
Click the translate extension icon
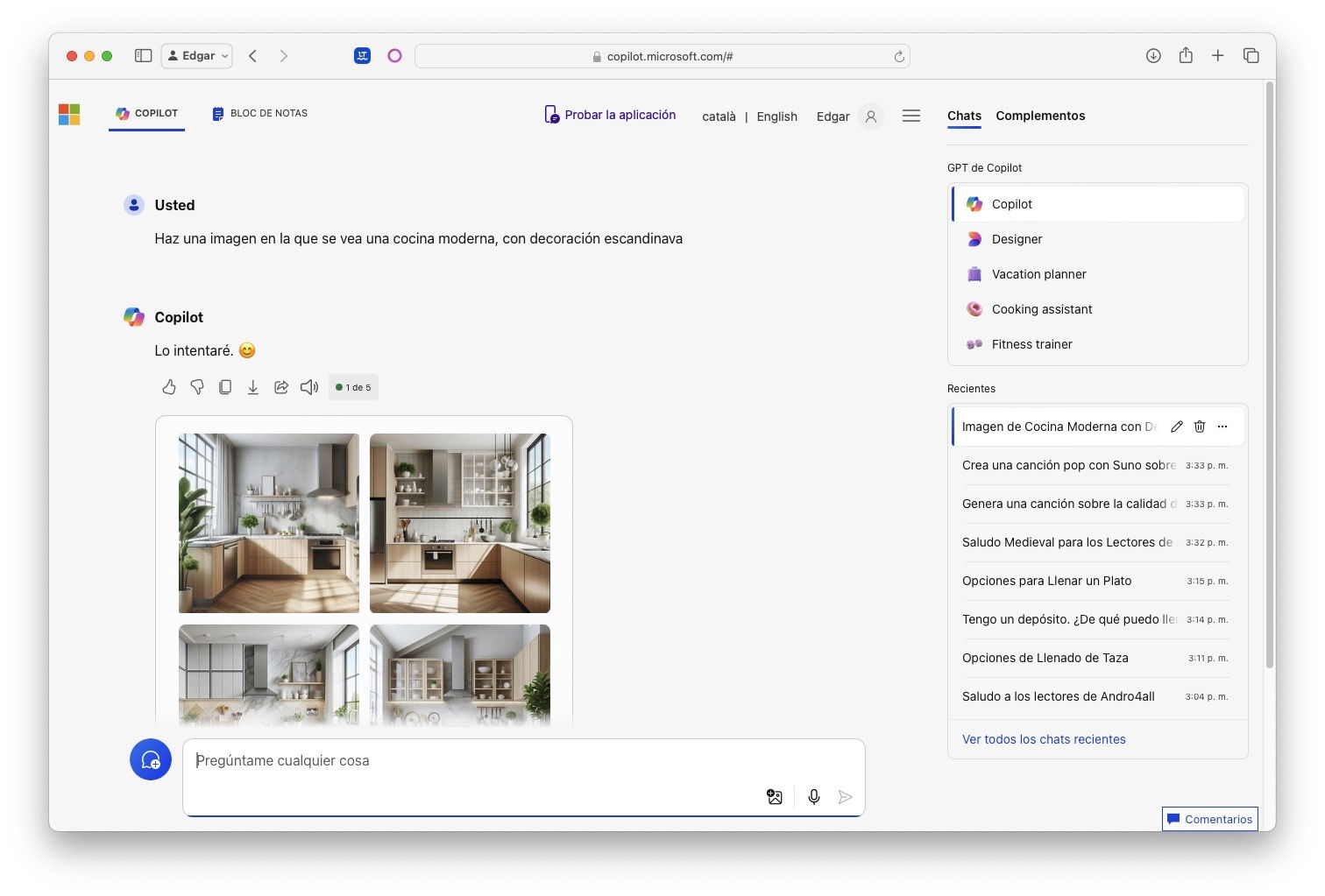362,55
